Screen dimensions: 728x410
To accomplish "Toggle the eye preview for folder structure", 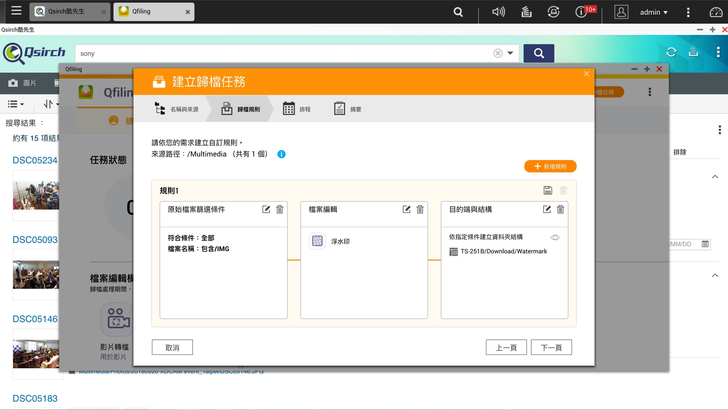I will pos(555,237).
